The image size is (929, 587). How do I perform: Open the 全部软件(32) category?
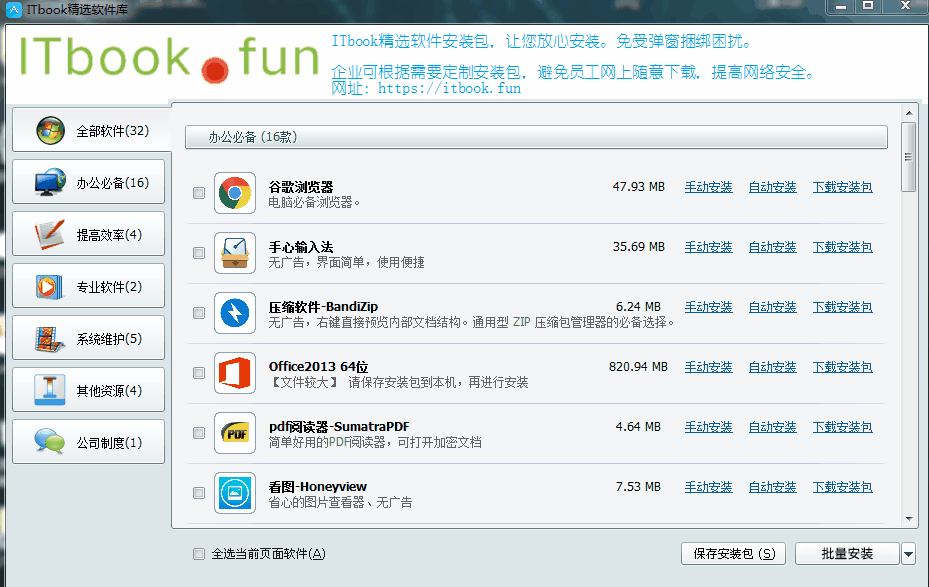pyautogui.click(x=89, y=130)
